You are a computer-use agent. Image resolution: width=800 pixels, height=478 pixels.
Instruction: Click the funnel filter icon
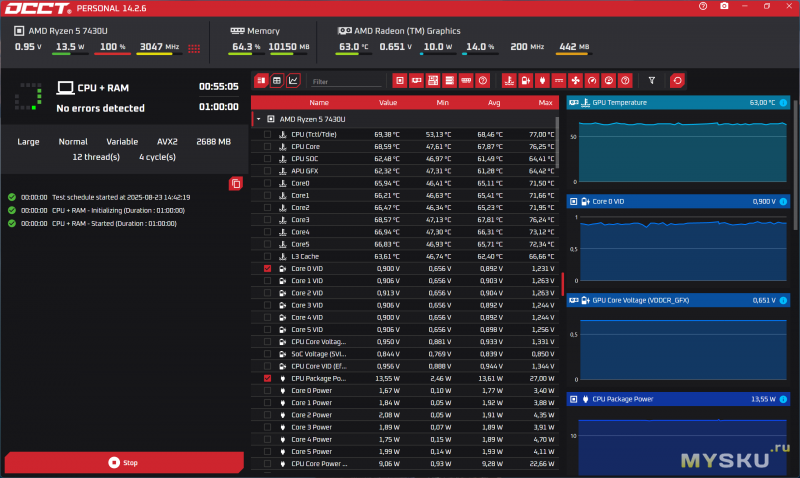pyautogui.click(x=652, y=81)
